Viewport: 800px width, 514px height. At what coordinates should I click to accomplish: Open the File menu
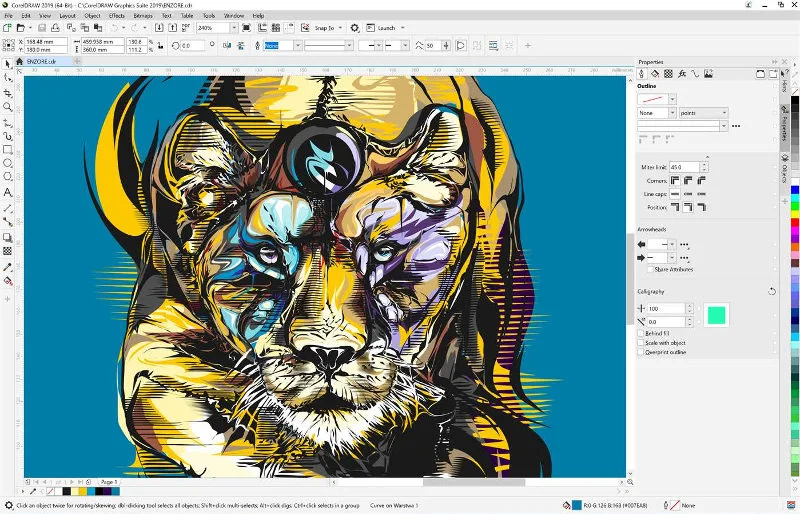(x=8, y=16)
